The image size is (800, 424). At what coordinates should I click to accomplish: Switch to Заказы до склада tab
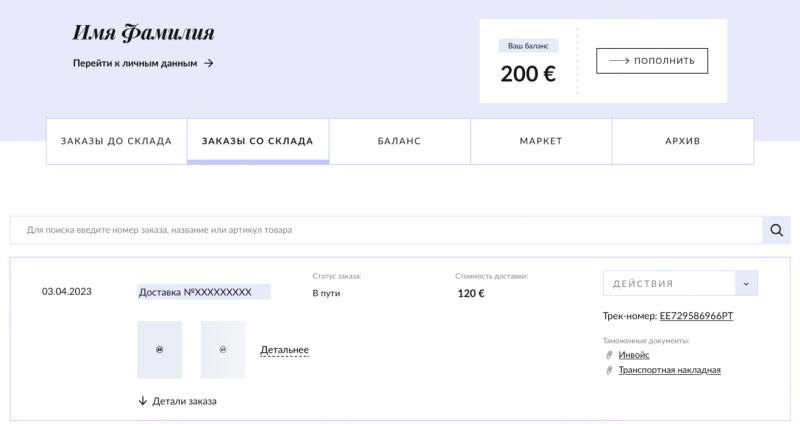[x=116, y=141]
